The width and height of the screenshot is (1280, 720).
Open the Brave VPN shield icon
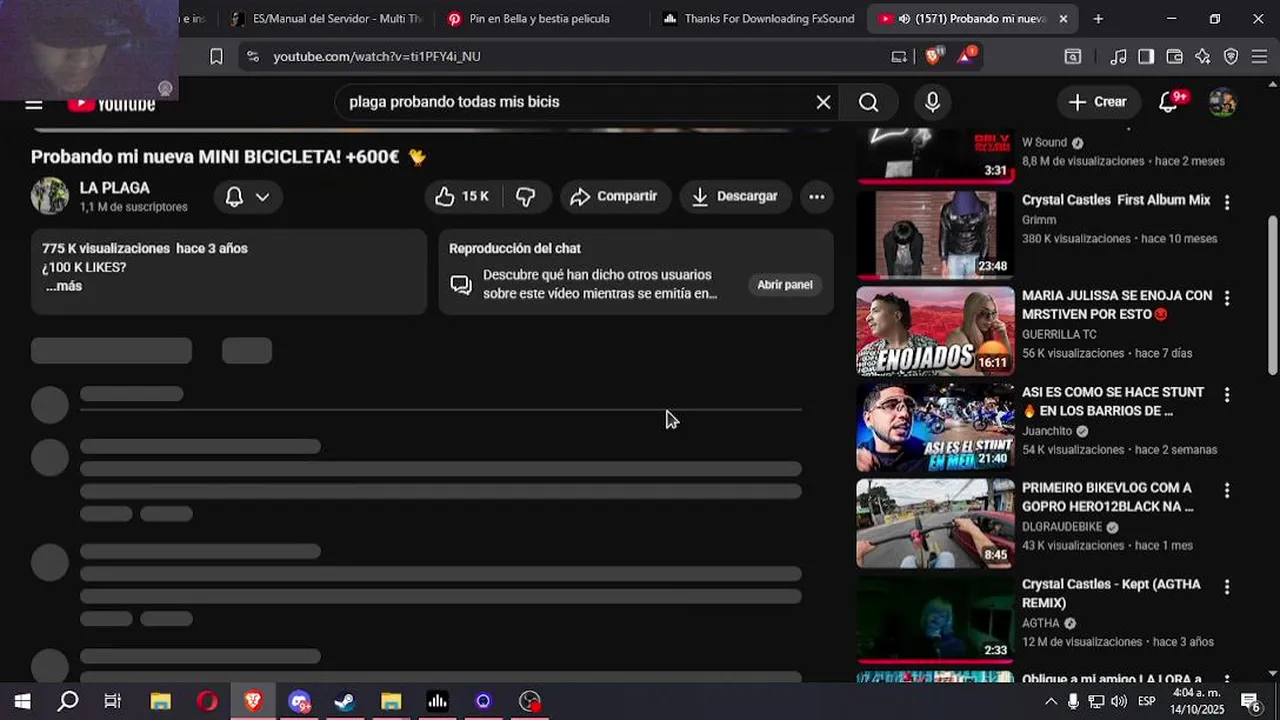[x=1231, y=57]
